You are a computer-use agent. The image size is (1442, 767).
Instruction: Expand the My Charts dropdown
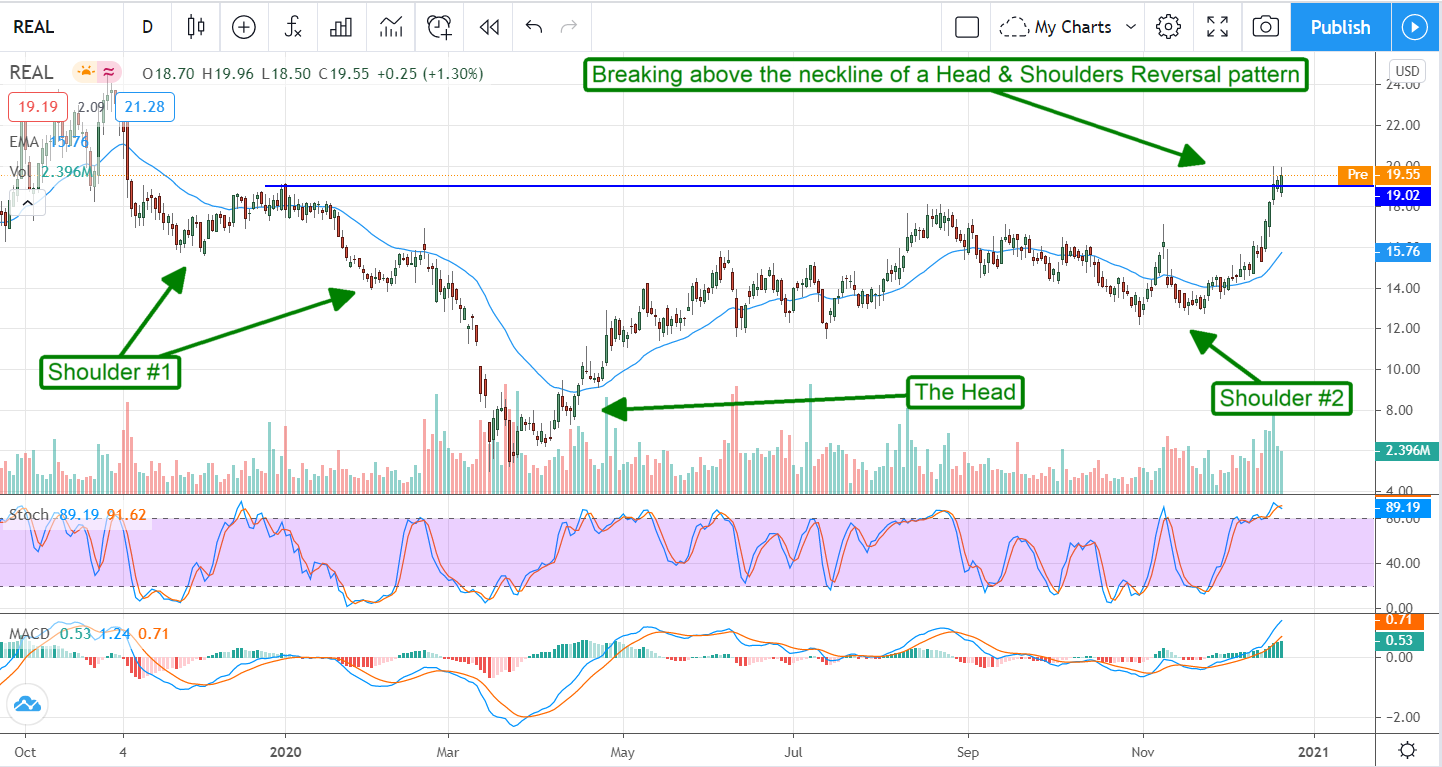tap(1071, 27)
